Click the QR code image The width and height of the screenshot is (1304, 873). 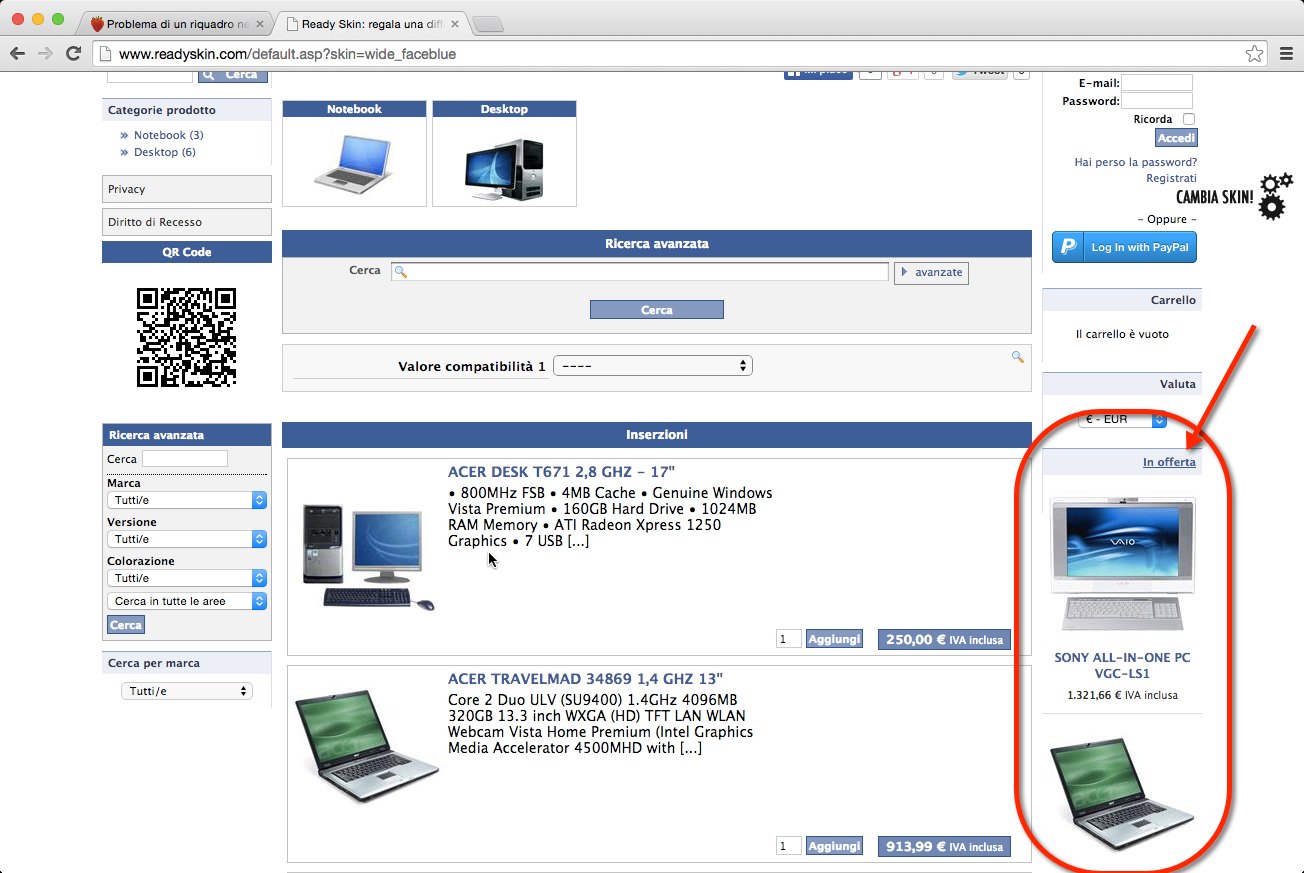186,337
